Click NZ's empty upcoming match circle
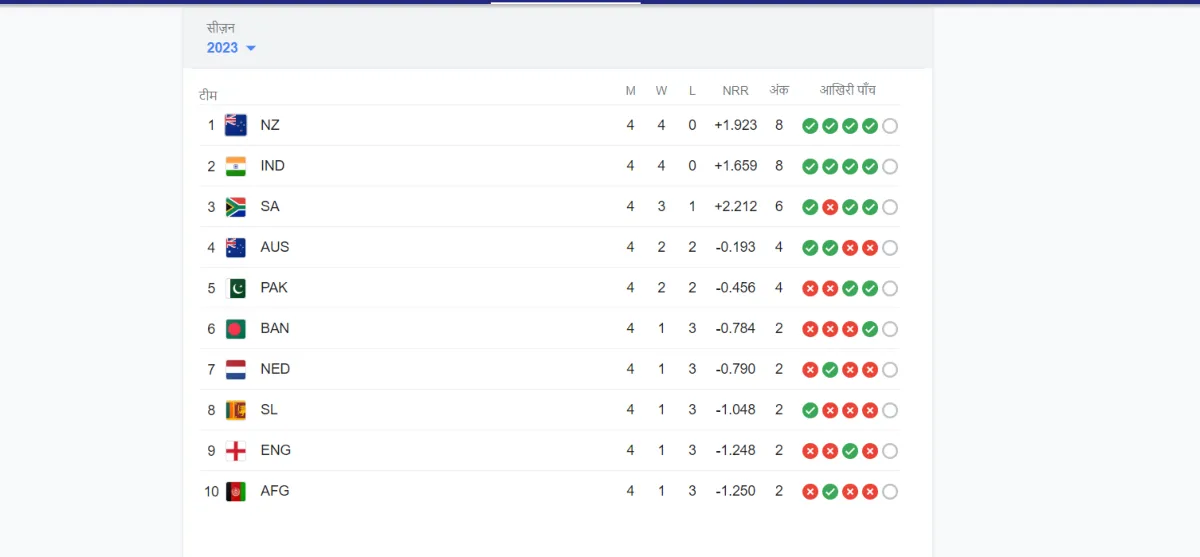Viewport: 1200px width, 557px height. click(890, 126)
